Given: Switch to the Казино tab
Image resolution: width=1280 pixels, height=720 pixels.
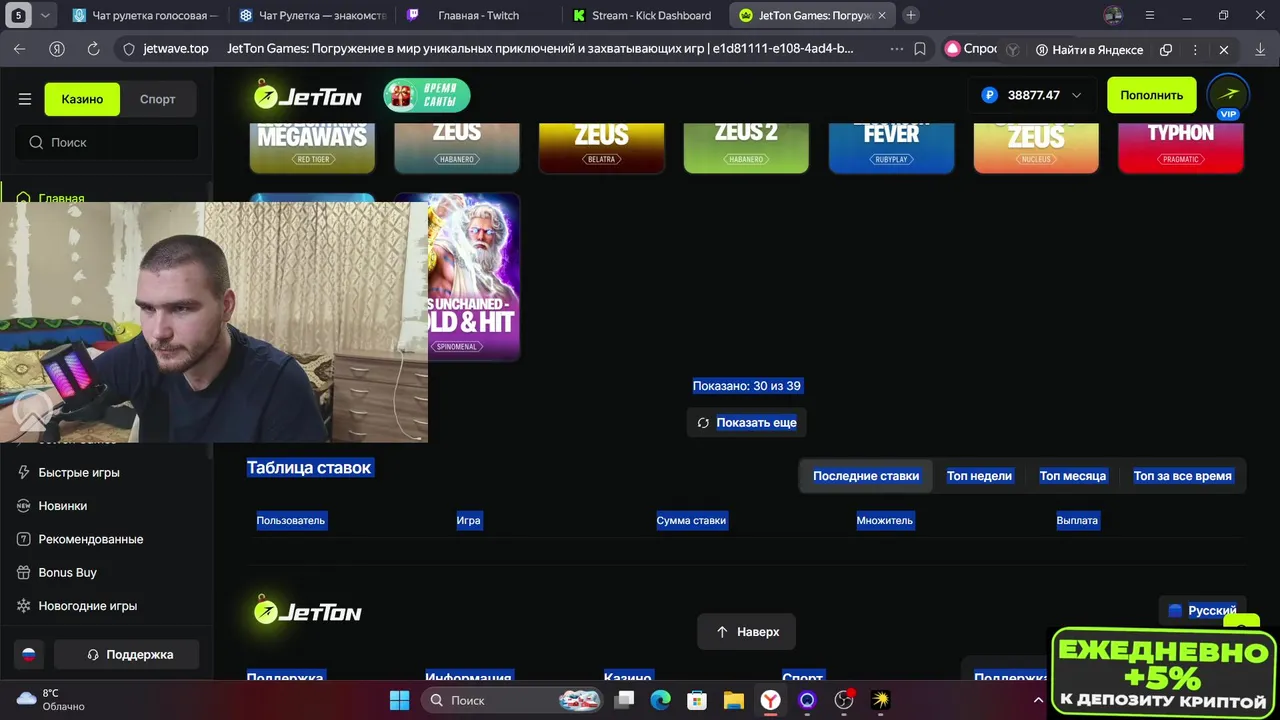Looking at the screenshot, I should pos(82,99).
